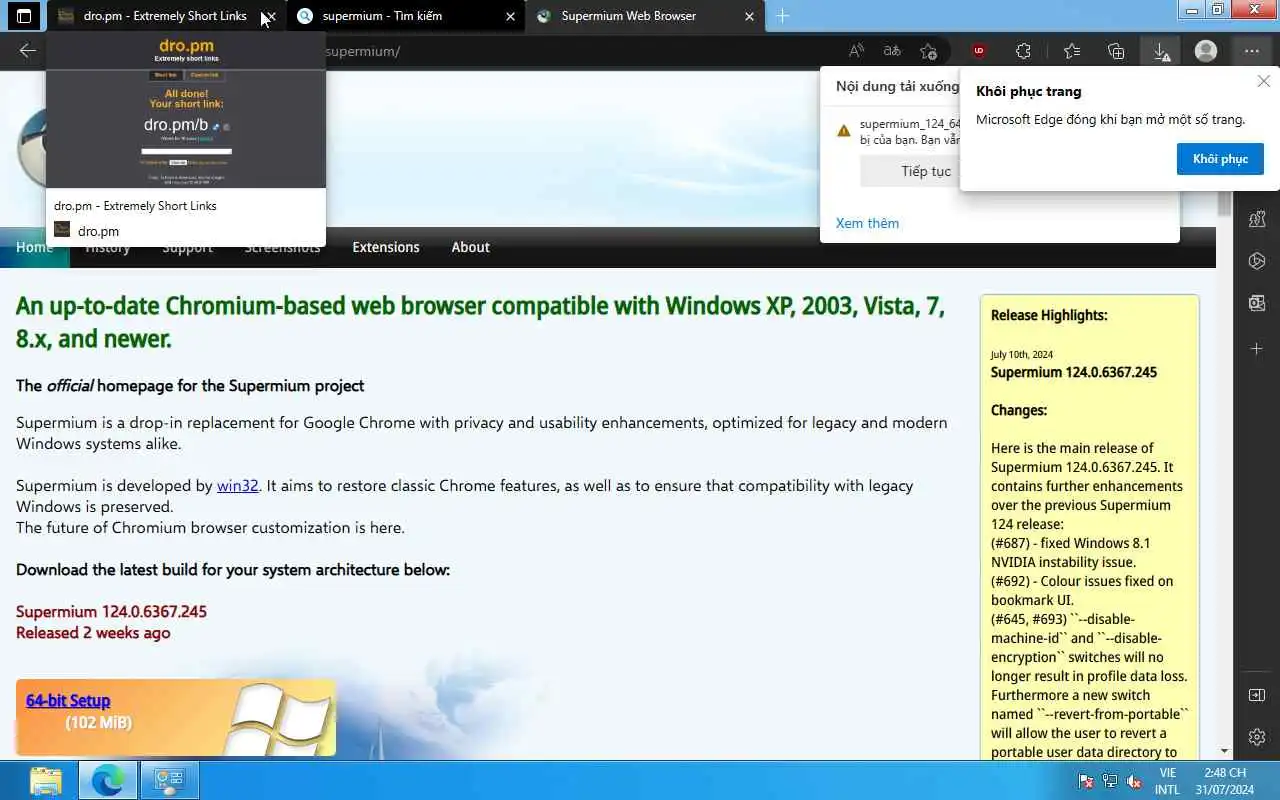Click the Release Highlights heading
The width and height of the screenshot is (1280, 800).
coord(1049,315)
